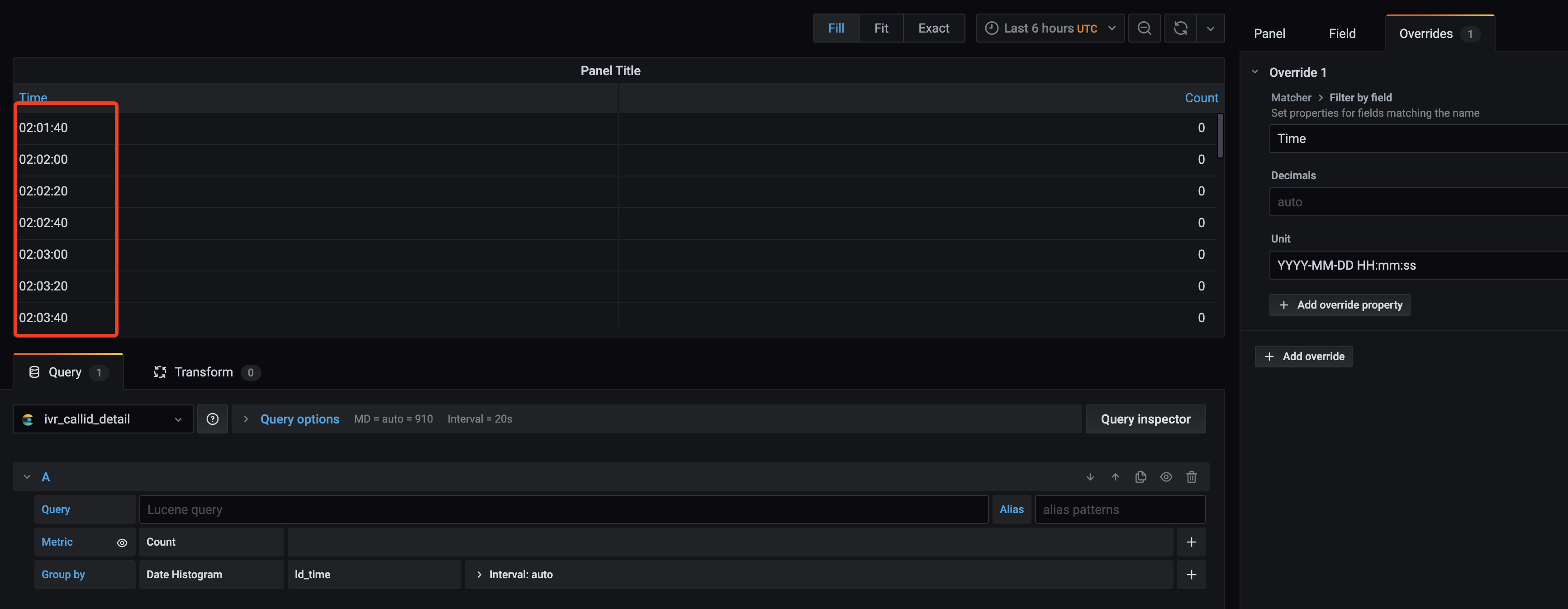Click the Elasticsearch datasource logo icon
The image size is (1568, 609).
(x=28, y=419)
